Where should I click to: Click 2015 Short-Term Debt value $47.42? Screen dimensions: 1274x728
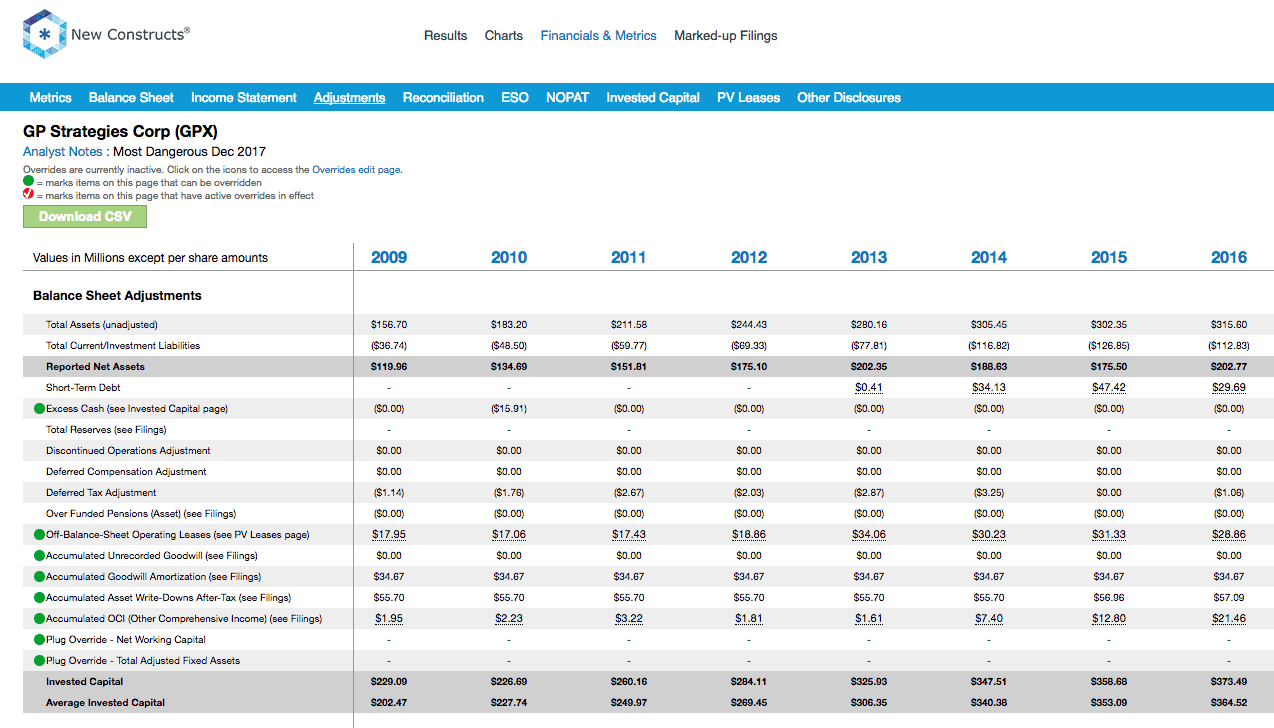point(1109,388)
